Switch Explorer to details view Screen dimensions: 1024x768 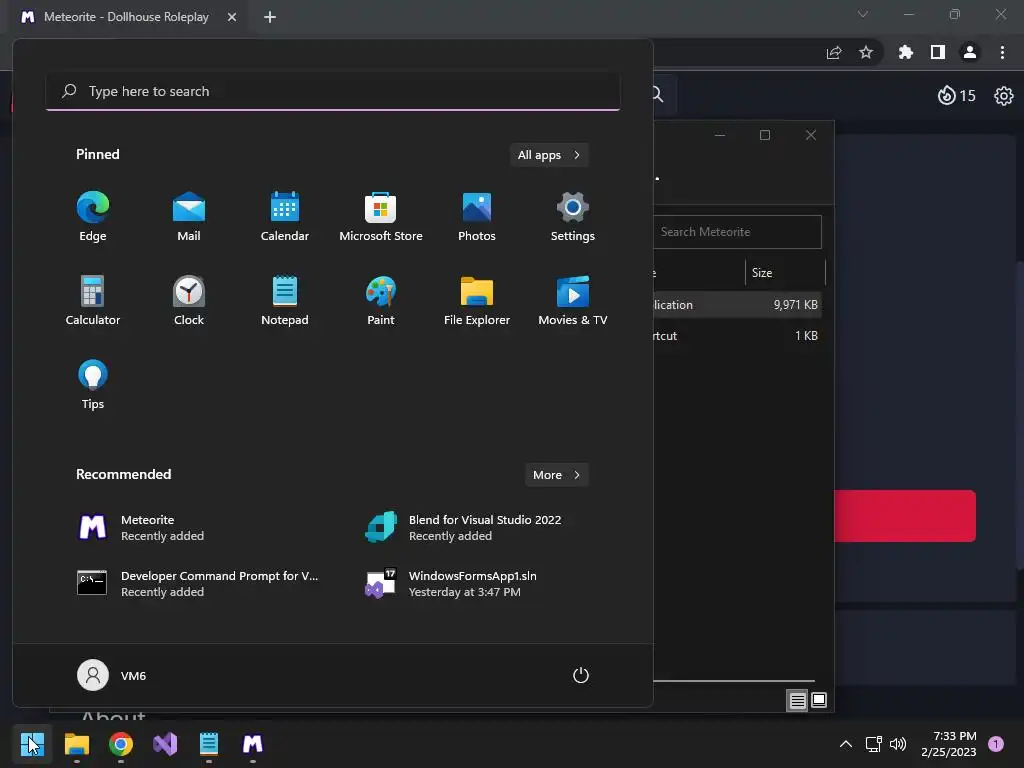797,701
